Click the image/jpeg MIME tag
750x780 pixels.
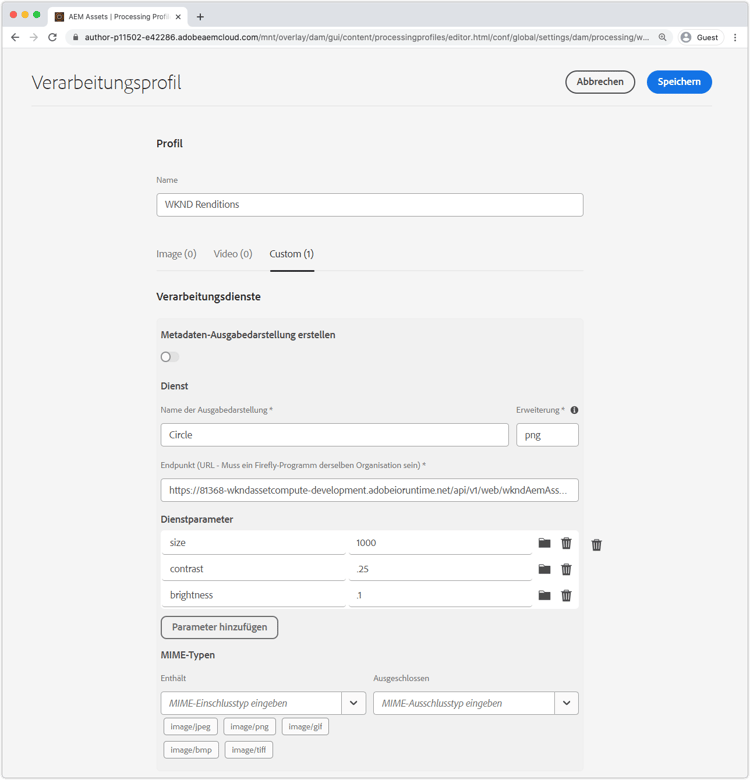click(x=190, y=727)
